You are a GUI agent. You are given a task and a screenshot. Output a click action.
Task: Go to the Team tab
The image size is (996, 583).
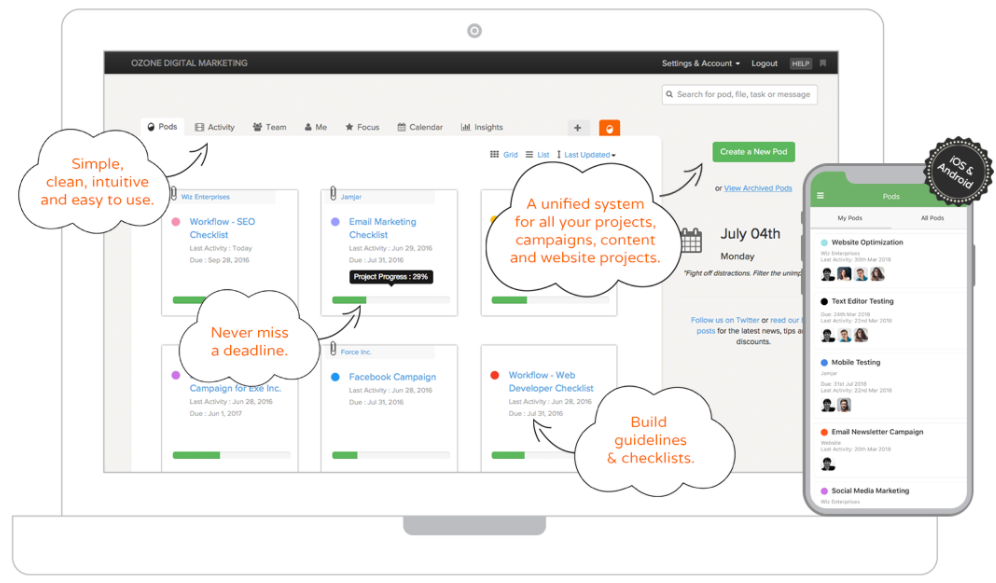click(269, 127)
